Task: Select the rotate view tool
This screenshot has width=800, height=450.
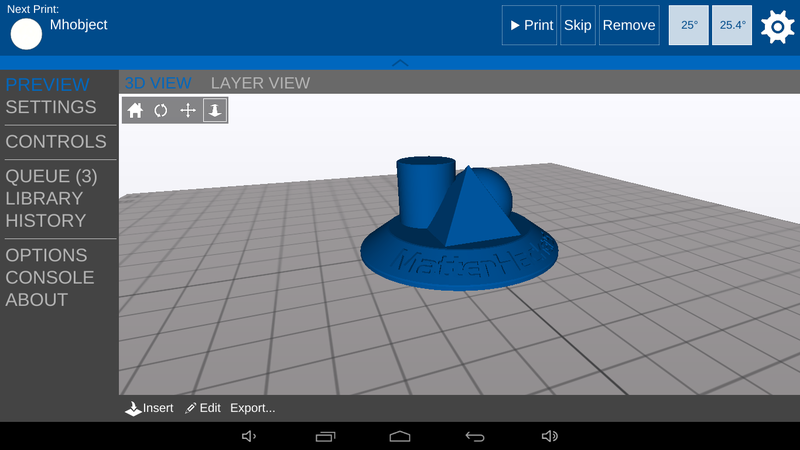Action: [161, 110]
